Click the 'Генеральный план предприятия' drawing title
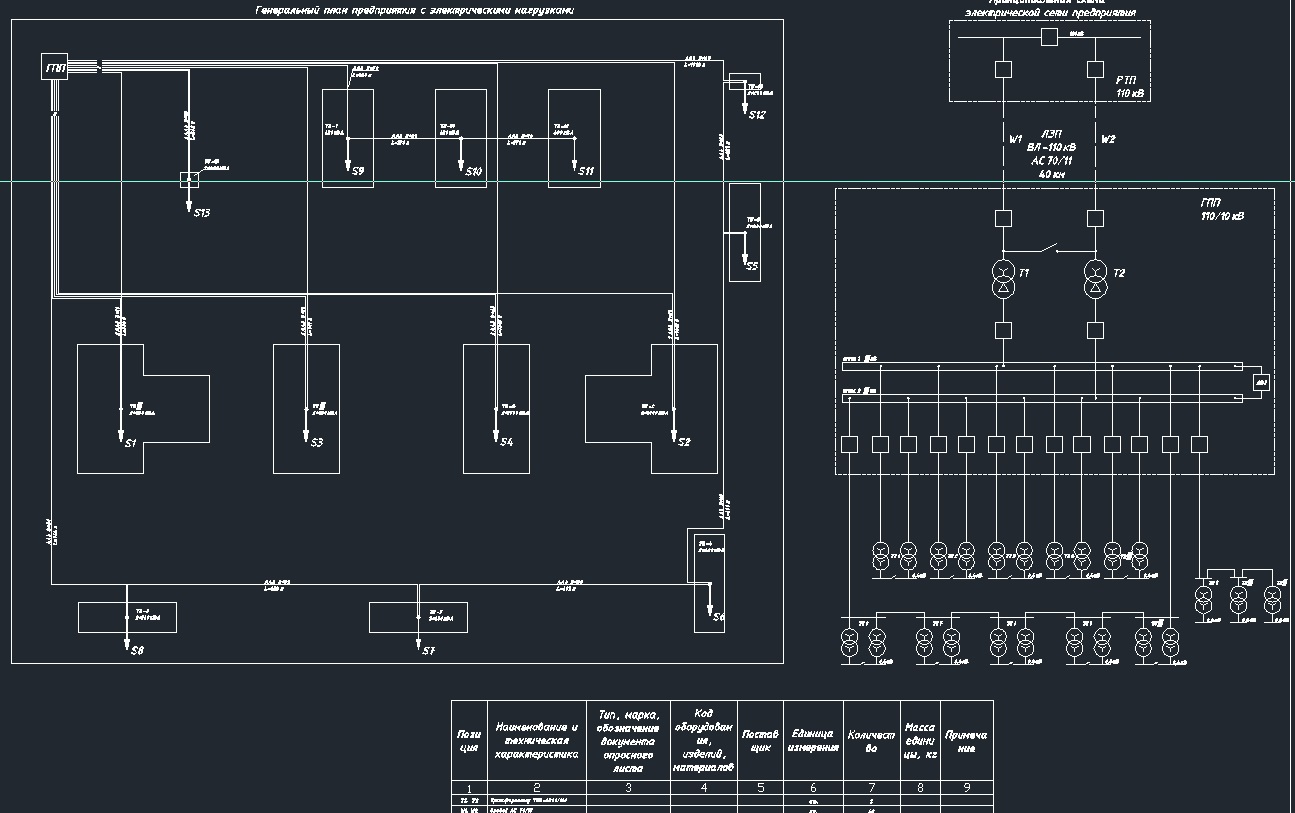This screenshot has height=813, width=1295. [415, 10]
